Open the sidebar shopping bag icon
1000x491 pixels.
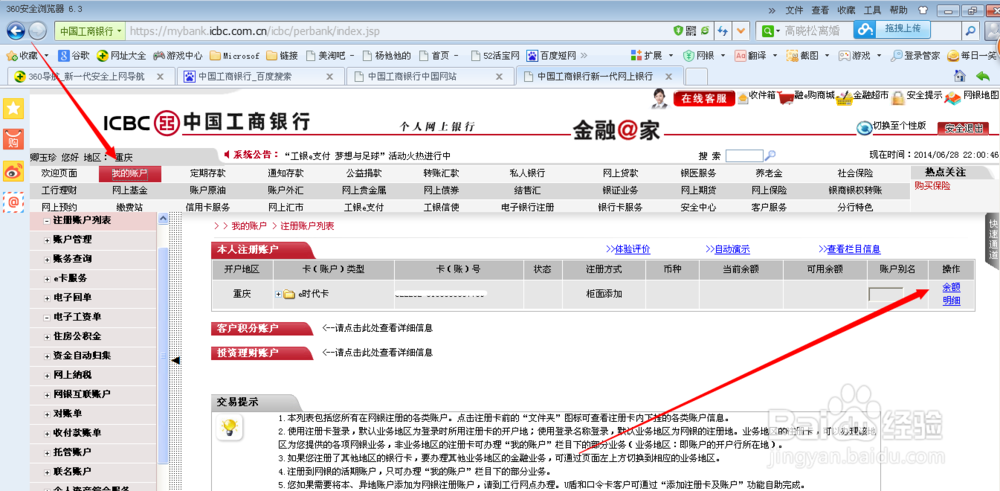tap(13, 139)
